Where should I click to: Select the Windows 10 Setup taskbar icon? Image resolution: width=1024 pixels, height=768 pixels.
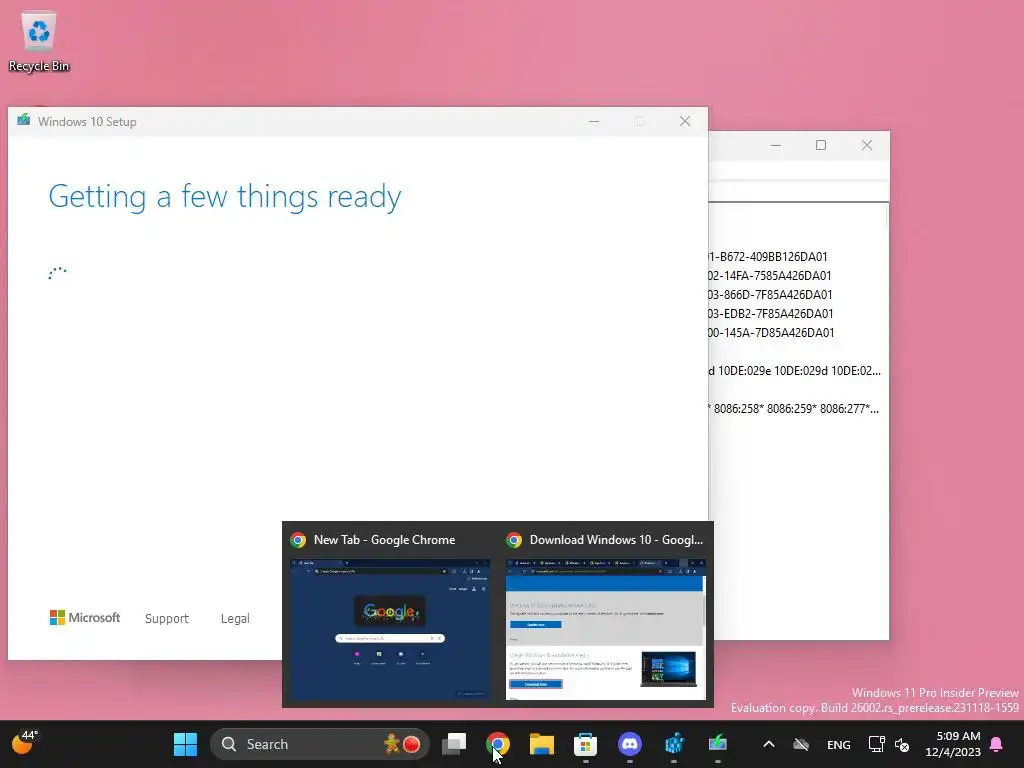coord(718,744)
